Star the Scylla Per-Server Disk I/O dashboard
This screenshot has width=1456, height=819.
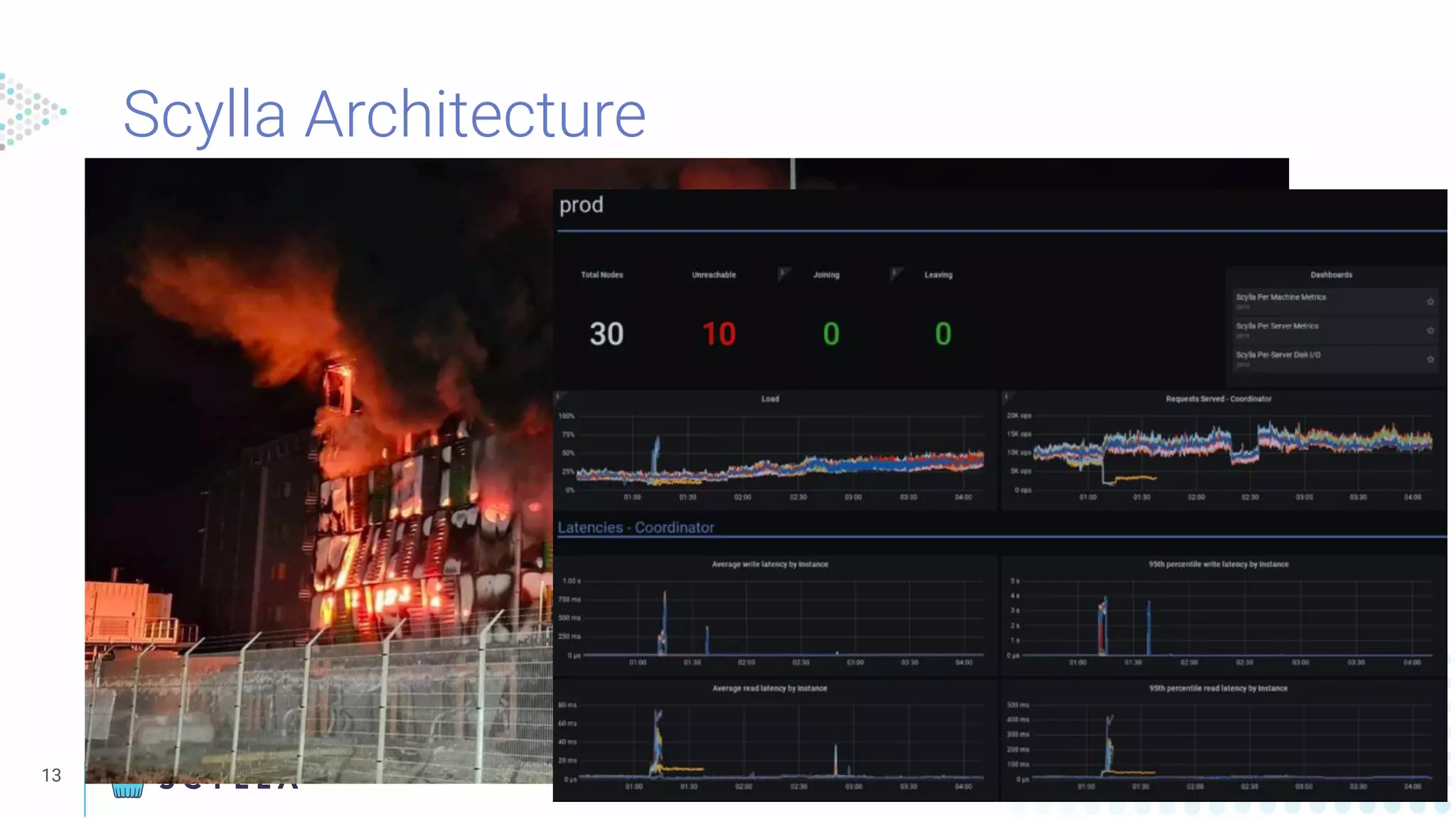pyautogui.click(x=1430, y=359)
